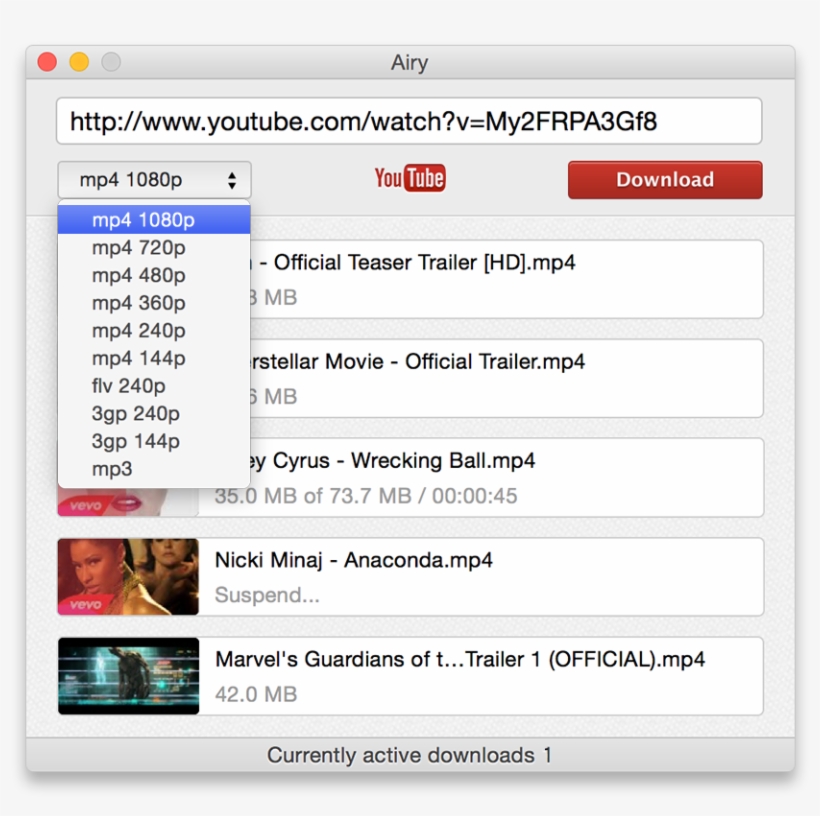Click the format selector stepper arrows
The height and width of the screenshot is (816, 820).
tap(234, 180)
